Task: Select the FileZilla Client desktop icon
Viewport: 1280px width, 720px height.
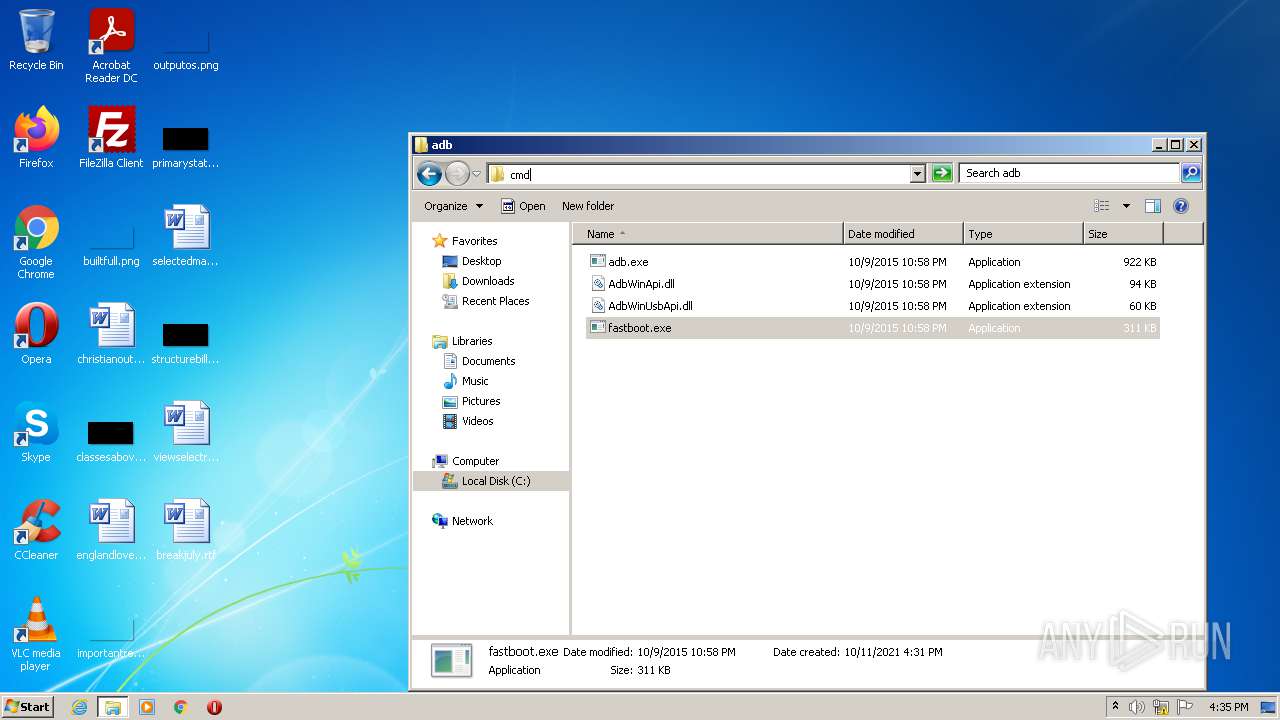Action: pyautogui.click(x=111, y=138)
